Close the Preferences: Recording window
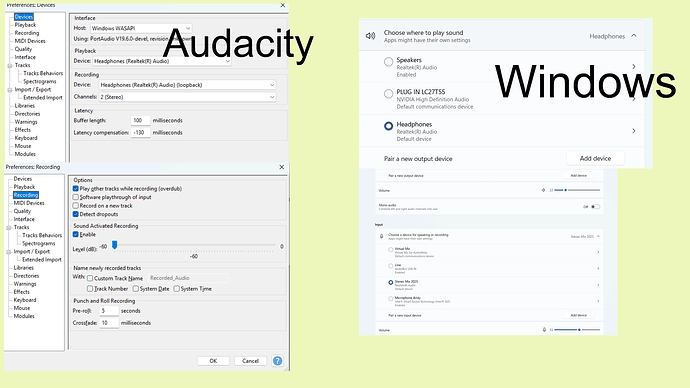The height and width of the screenshot is (388, 690). (x=282, y=167)
